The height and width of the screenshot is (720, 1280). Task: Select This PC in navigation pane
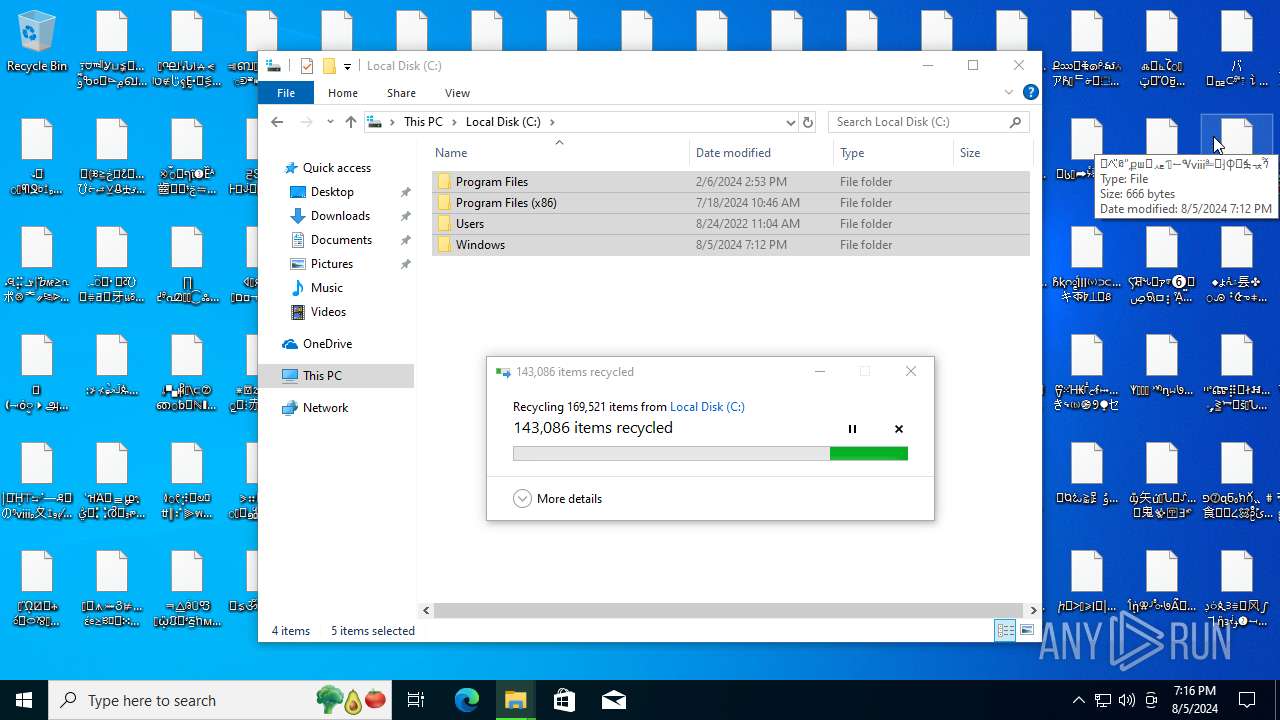tap(336, 376)
